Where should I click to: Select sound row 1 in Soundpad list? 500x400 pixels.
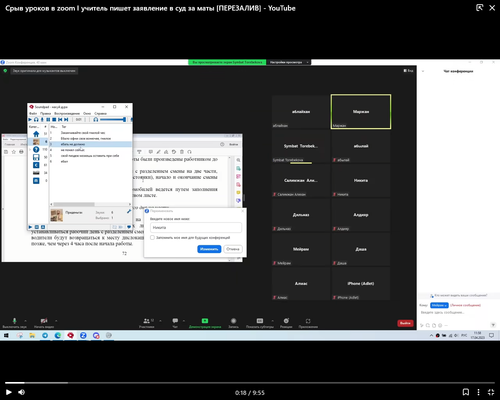tap(91, 133)
